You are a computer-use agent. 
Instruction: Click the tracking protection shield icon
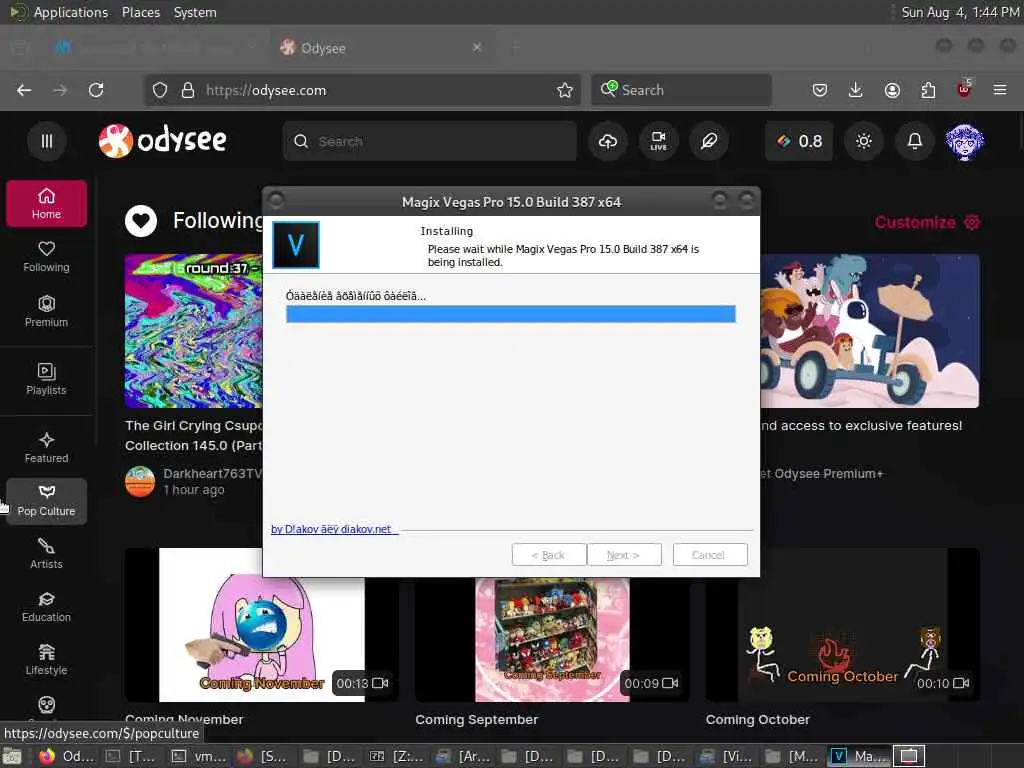[160, 90]
